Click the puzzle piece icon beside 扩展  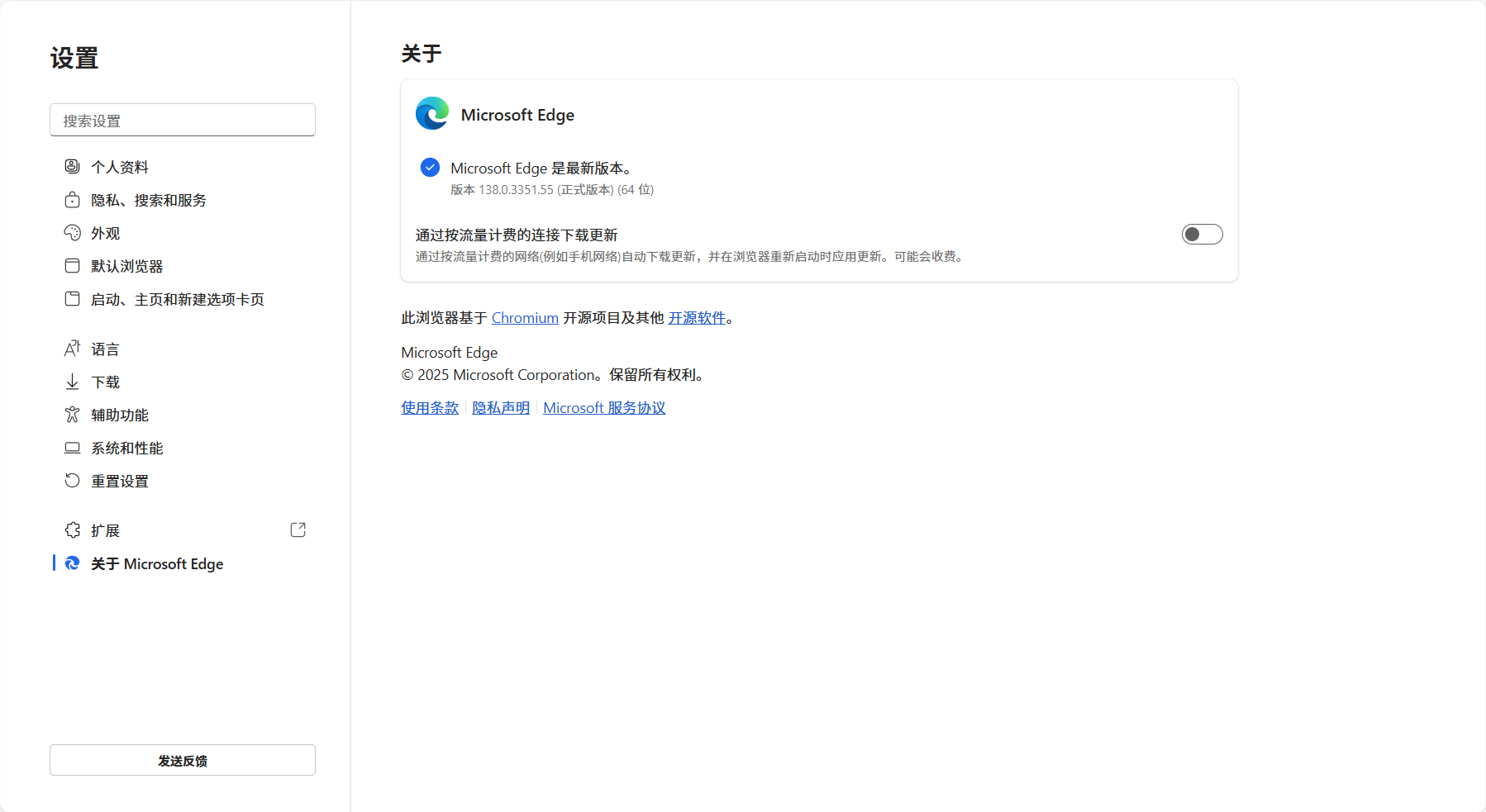pos(73,529)
